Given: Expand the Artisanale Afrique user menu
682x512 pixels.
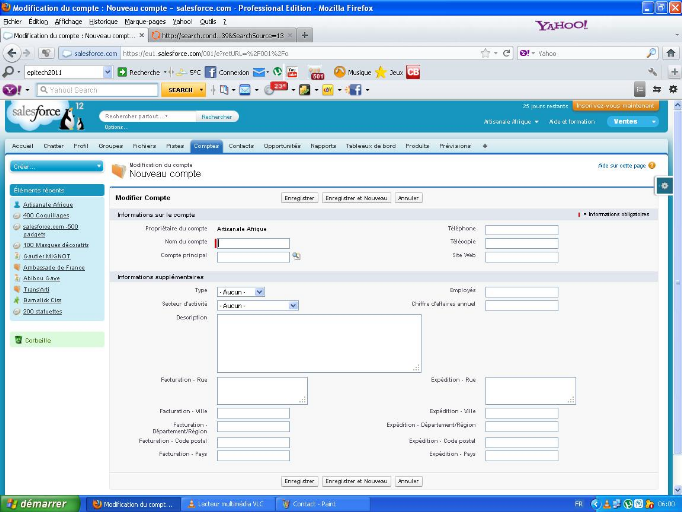Looking at the screenshot, I should (511, 122).
